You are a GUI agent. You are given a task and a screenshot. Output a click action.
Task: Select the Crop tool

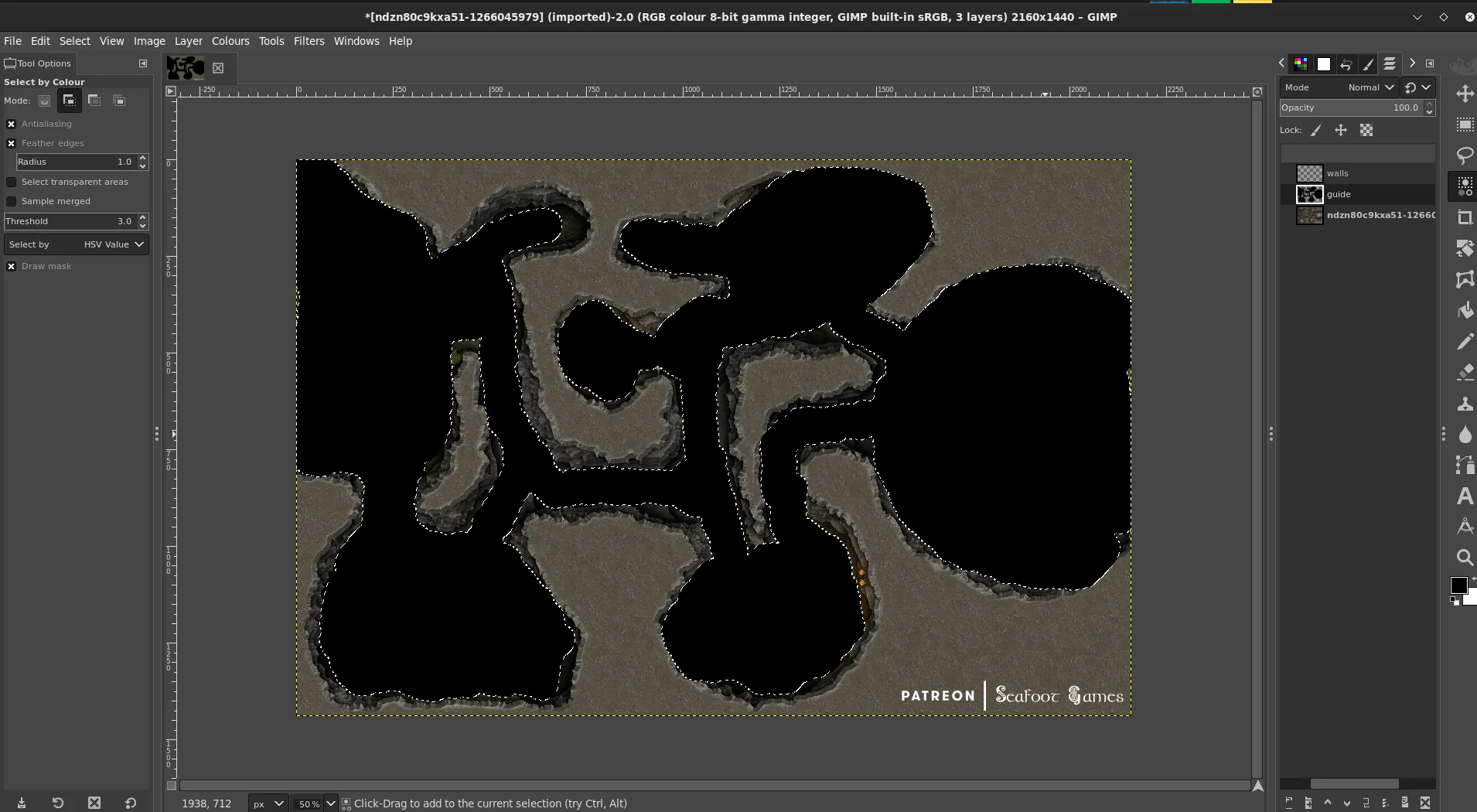1465,218
